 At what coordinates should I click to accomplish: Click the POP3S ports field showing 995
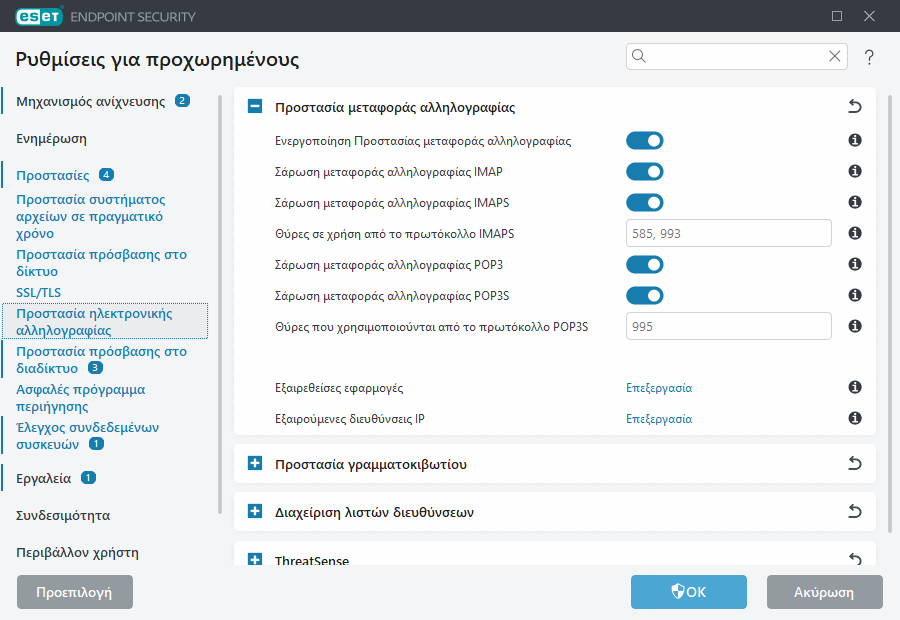point(728,326)
